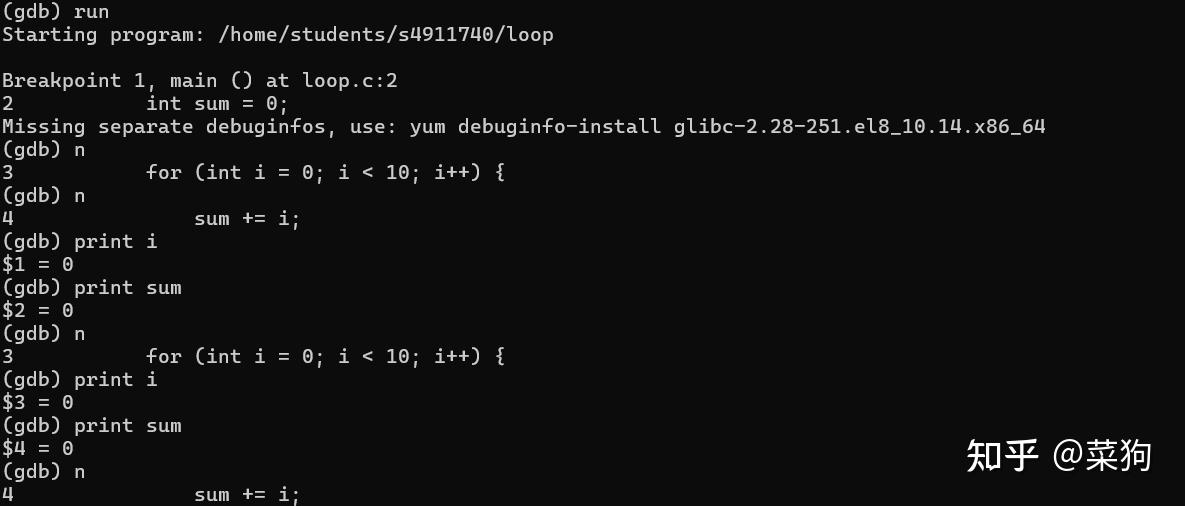This screenshot has height=506, width=1185.
Task: Click the "$4 = 0" output value
Action: [x=38, y=449]
